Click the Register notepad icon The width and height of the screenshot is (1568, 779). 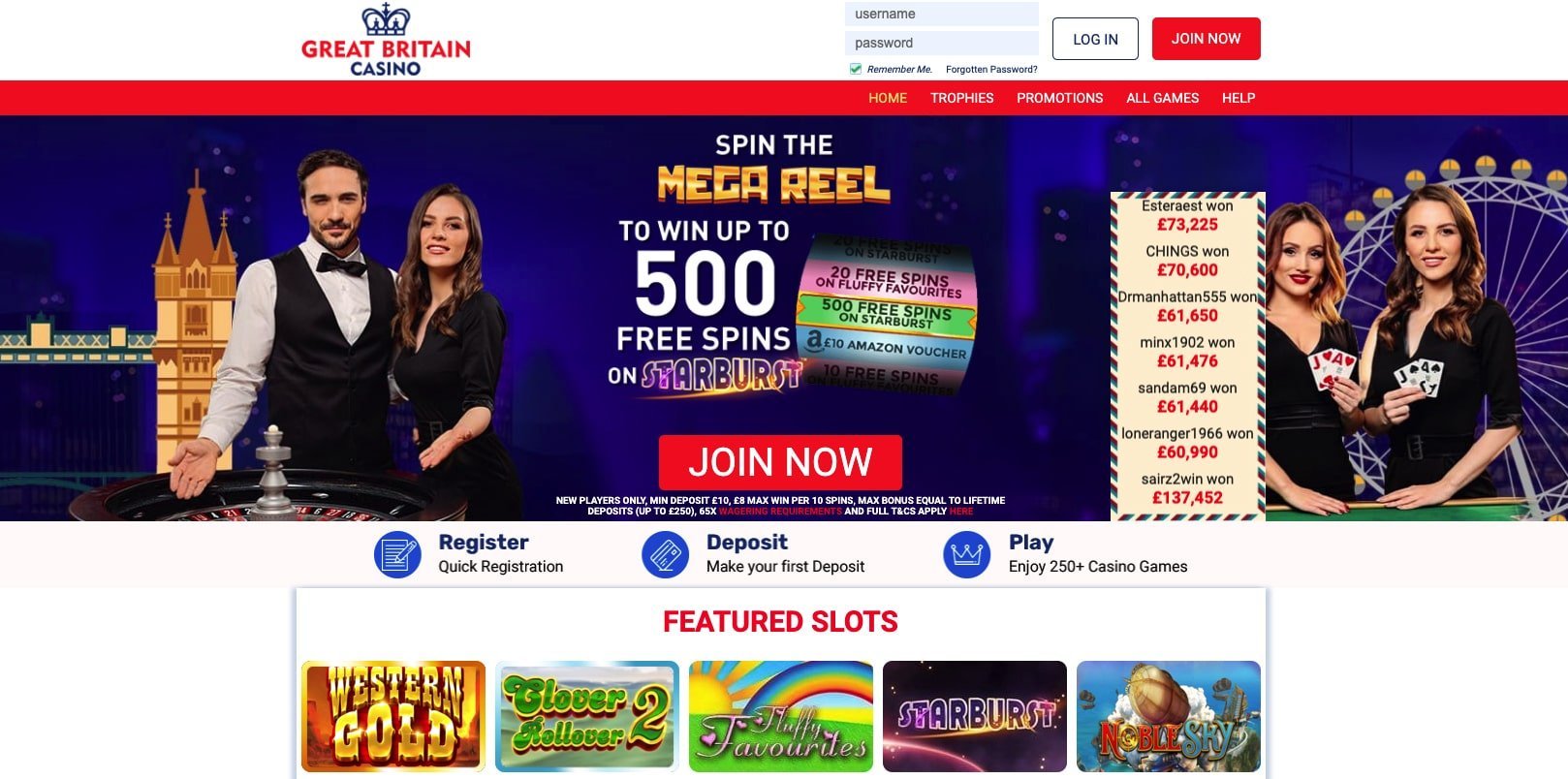(397, 555)
